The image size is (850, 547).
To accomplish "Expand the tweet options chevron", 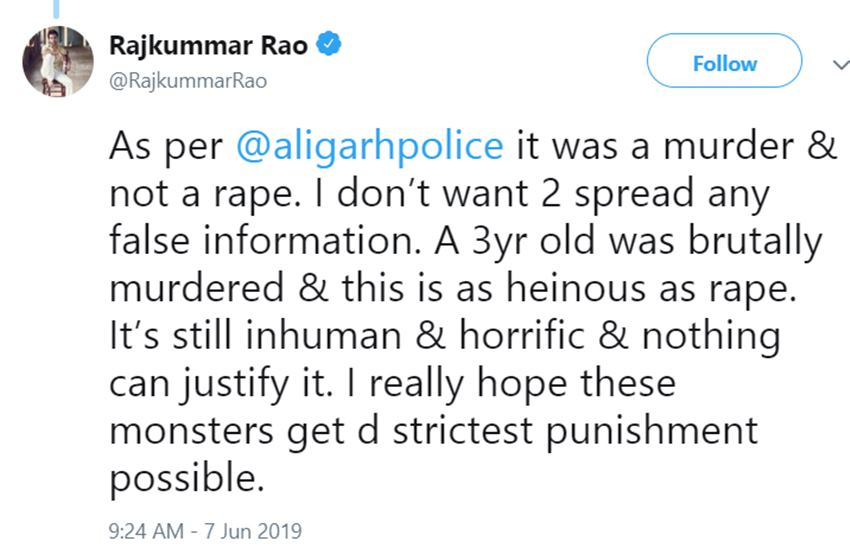I will coord(838,64).
